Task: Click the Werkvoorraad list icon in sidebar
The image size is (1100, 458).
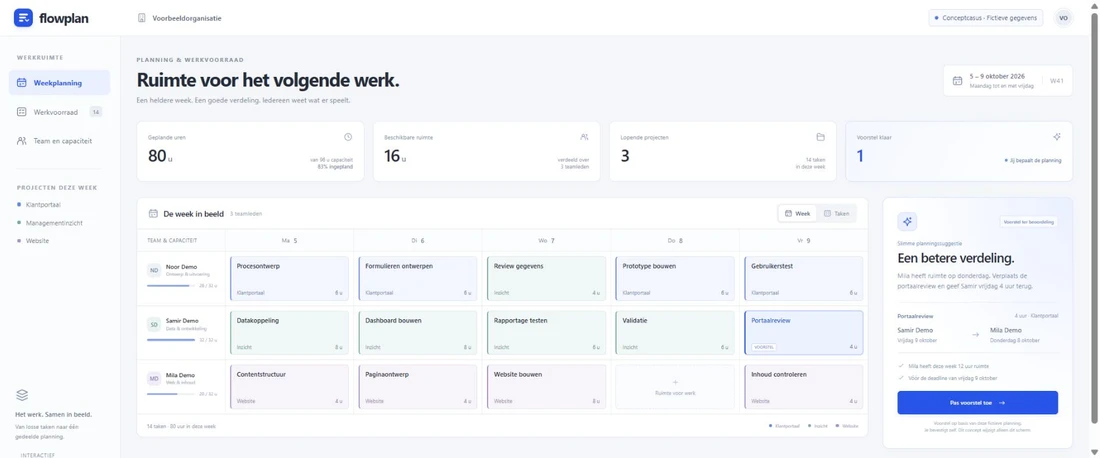Action: point(22,112)
